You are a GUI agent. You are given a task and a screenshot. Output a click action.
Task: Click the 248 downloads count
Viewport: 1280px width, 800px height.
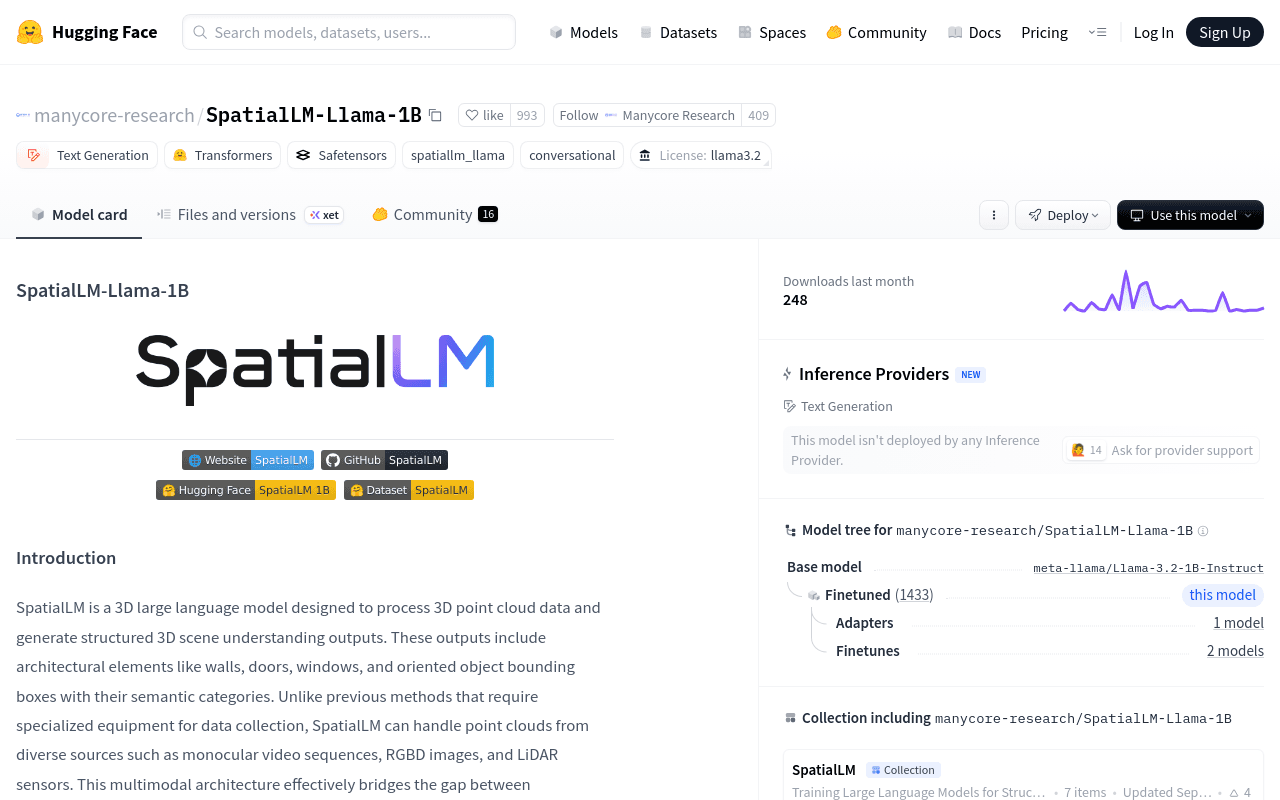pyautogui.click(x=795, y=300)
